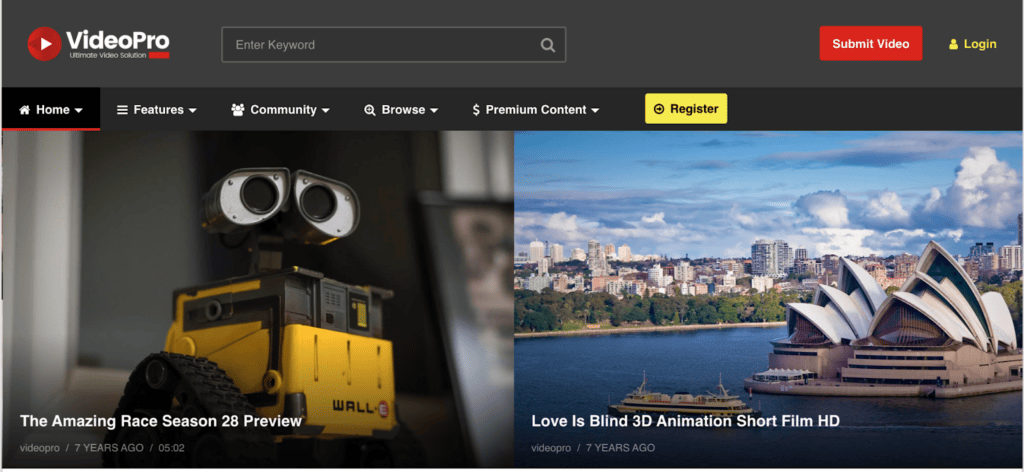Click the yellow Register button
1024x472 pixels.
point(686,108)
